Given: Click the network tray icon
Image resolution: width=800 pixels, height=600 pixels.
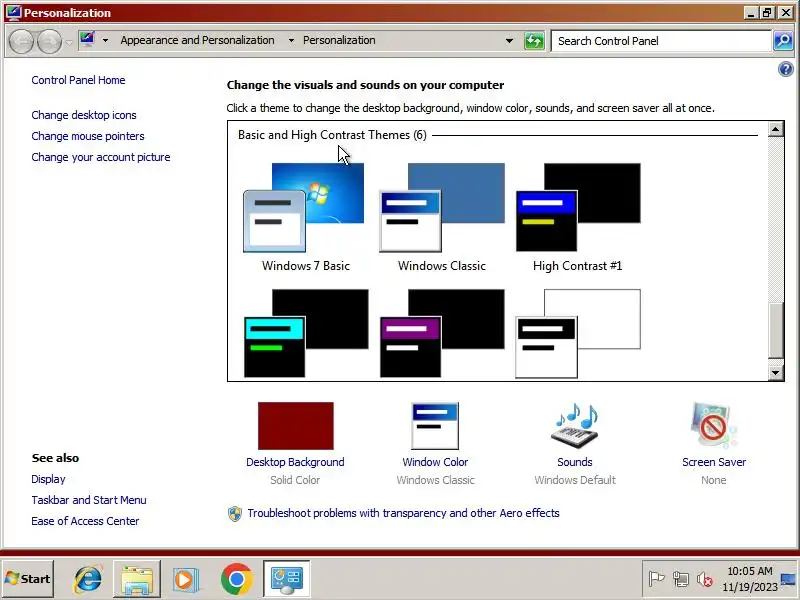Looking at the screenshot, I should point(681,579).
